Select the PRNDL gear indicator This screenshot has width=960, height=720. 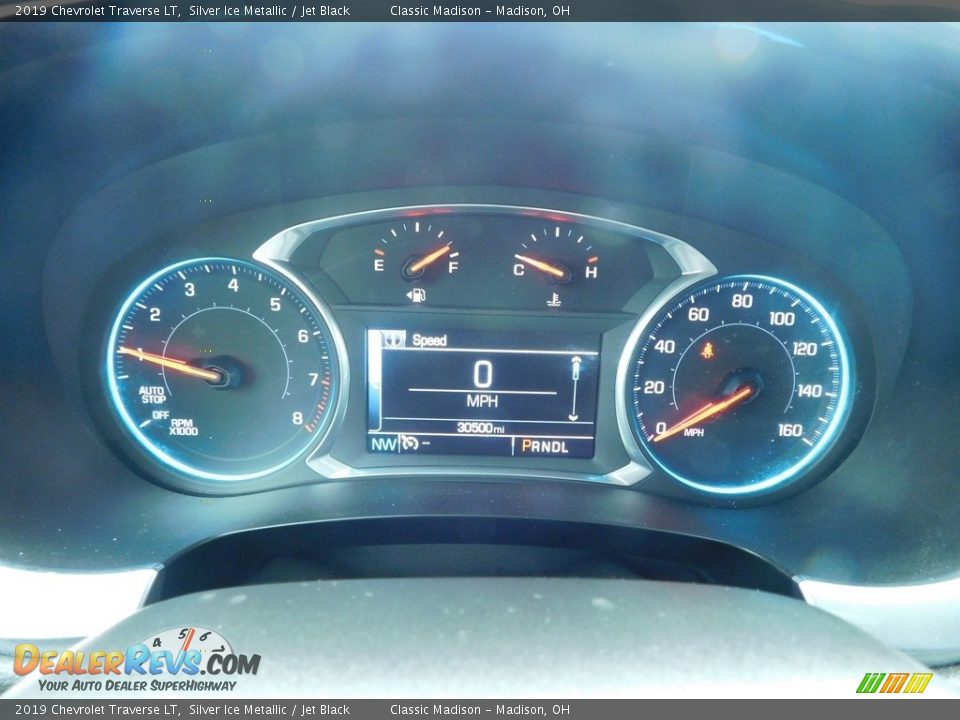pyautogui.click(x=545, y=446)
